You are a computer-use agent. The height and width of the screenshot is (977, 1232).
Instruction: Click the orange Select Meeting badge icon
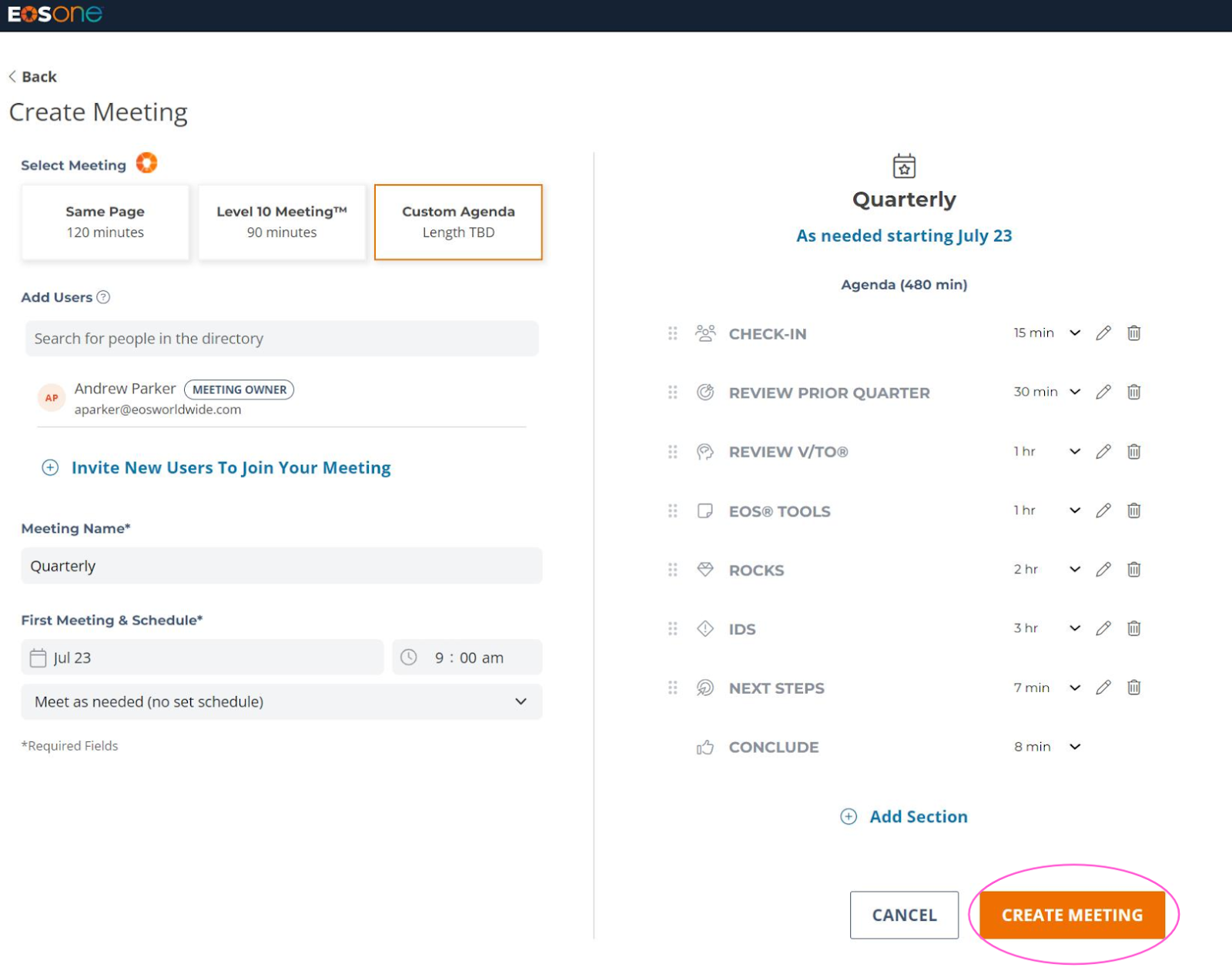[146, 163]
